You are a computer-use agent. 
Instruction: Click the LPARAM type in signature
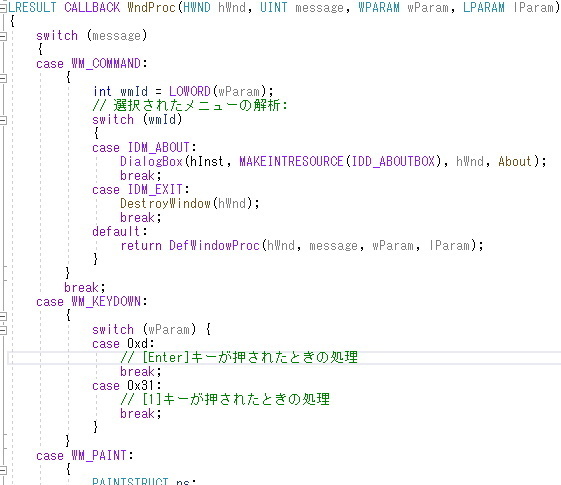[x=484, y=8]
